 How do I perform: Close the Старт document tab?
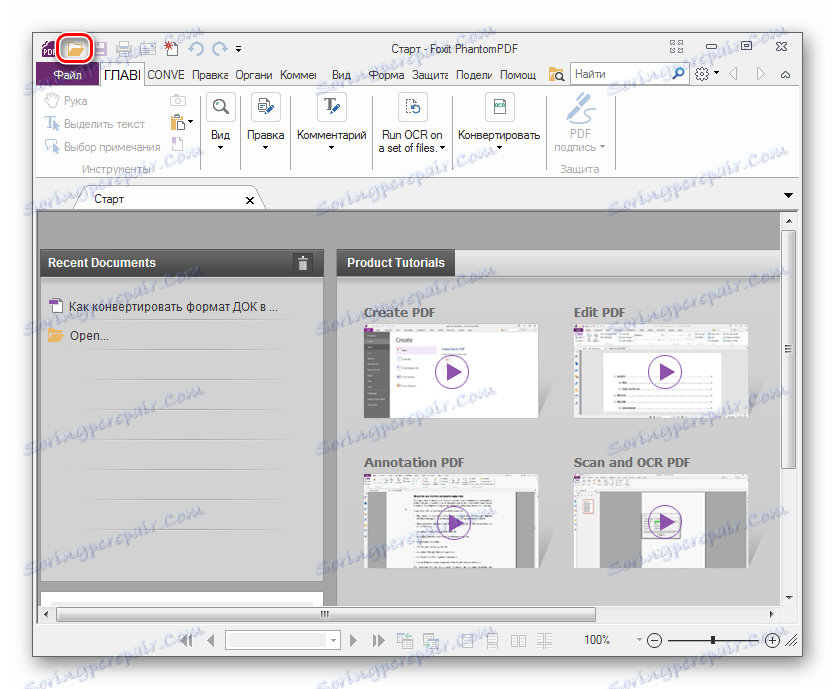click(x=250, y=200)
